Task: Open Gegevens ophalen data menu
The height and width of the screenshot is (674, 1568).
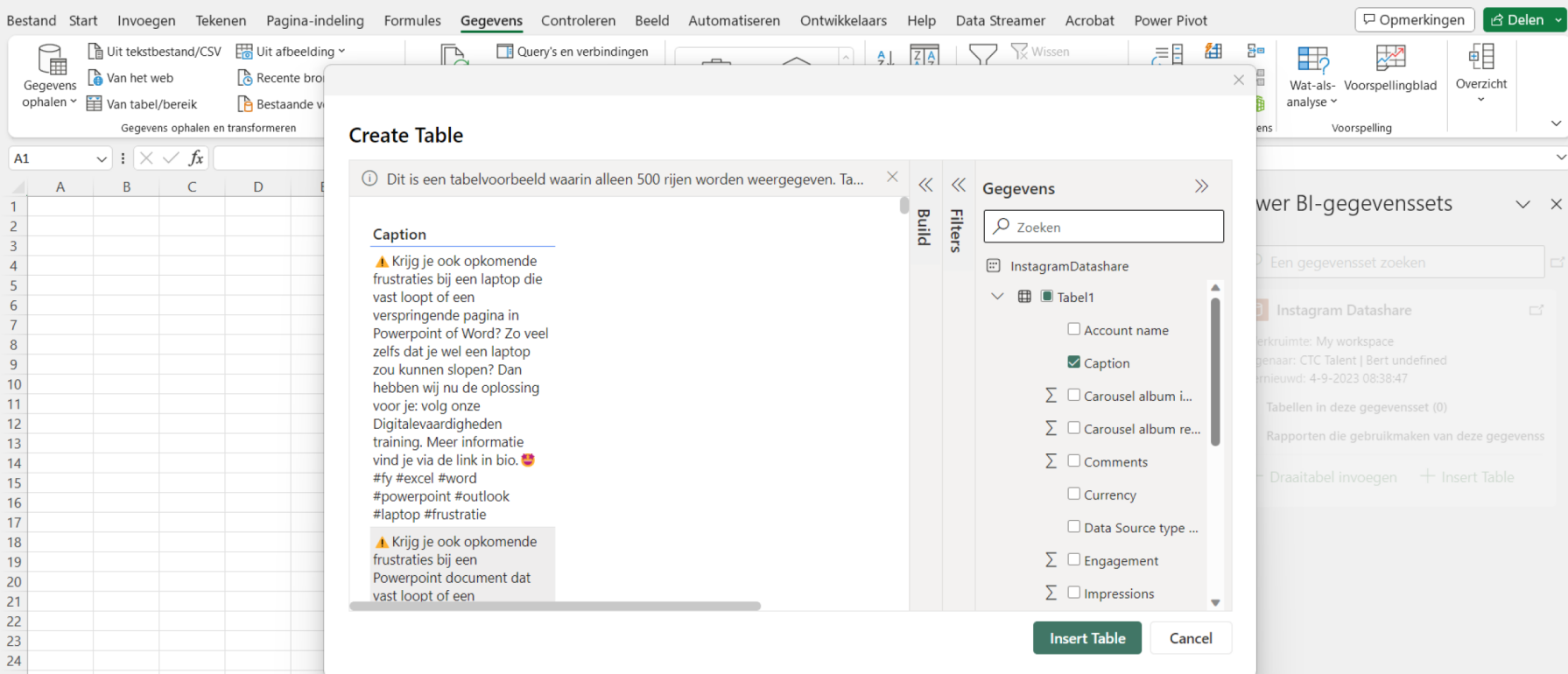Action: pyautogui.click(x=49, y=76)
